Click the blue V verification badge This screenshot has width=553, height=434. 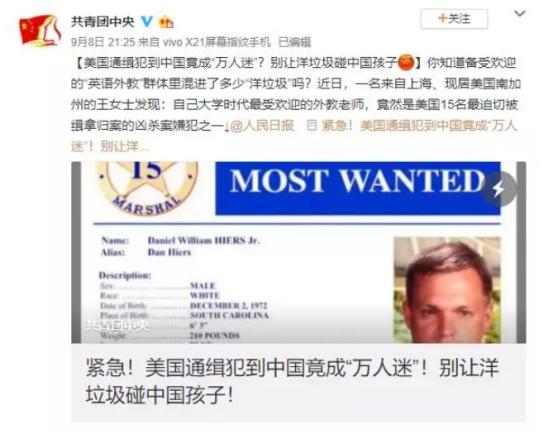[x=147, y=22]
